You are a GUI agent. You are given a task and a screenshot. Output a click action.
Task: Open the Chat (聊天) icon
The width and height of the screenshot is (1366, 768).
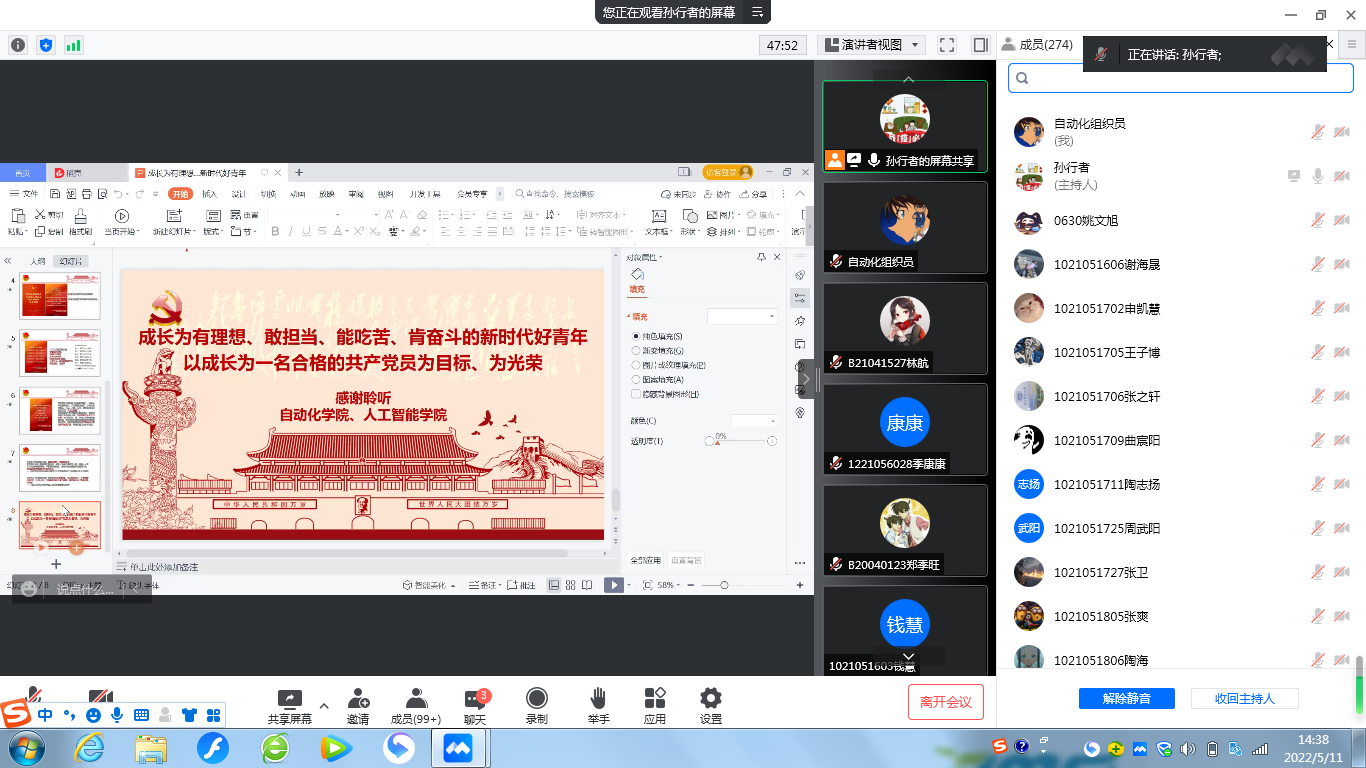(475, 705)
